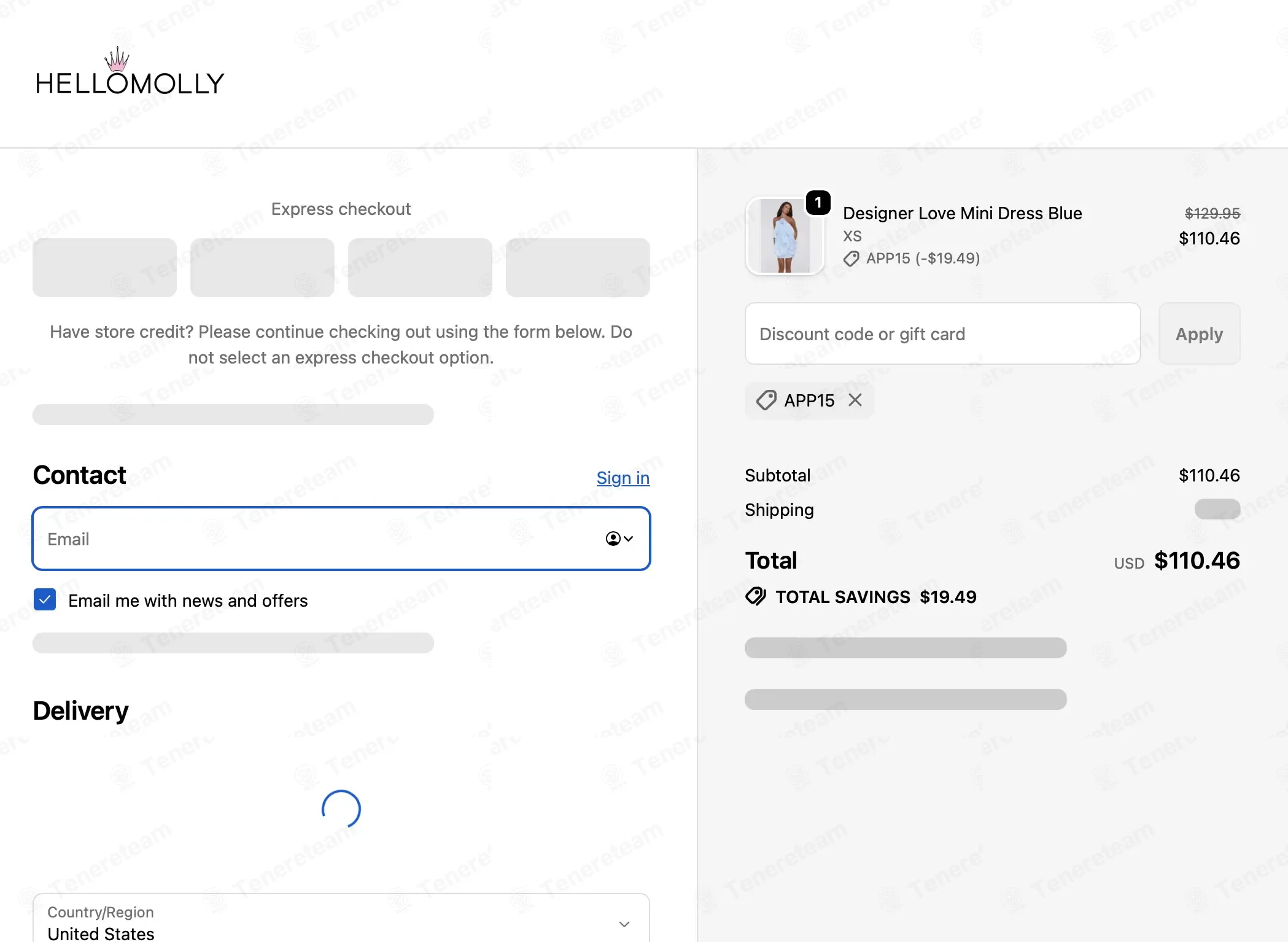The height and width of the screenshot is (942, 1288).
Task: Click the total savings tag icon
Action: click(756, 596)
